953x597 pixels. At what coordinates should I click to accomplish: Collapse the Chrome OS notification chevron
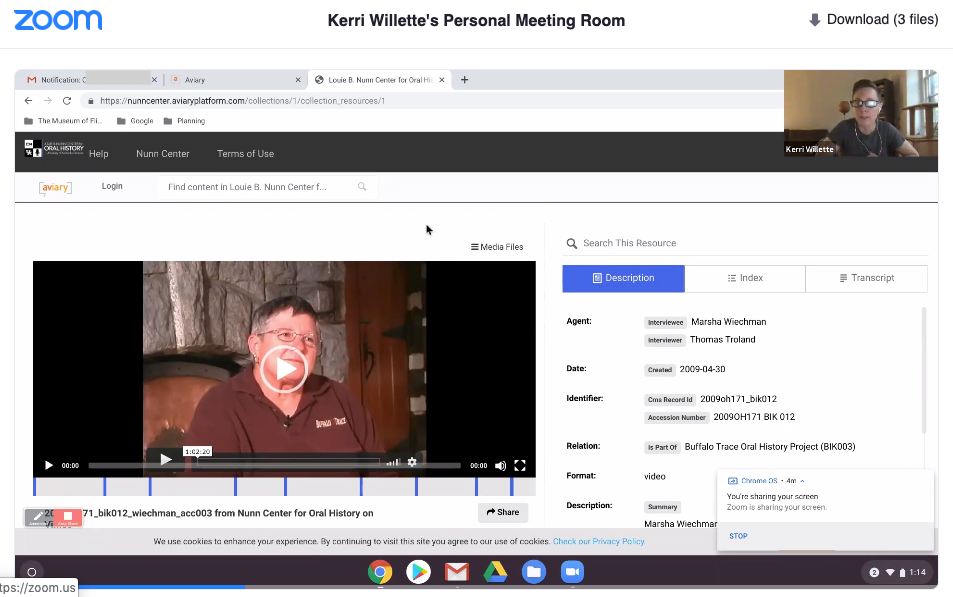(802, 481)
